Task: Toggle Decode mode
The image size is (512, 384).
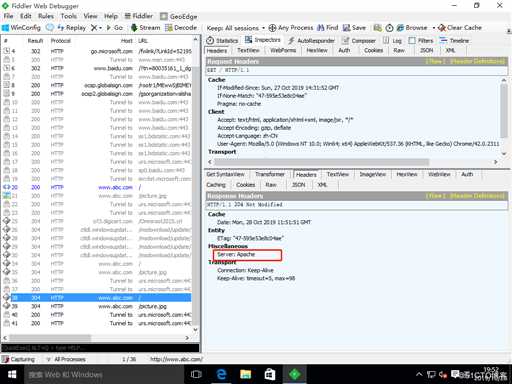Action: pos(181,28)
